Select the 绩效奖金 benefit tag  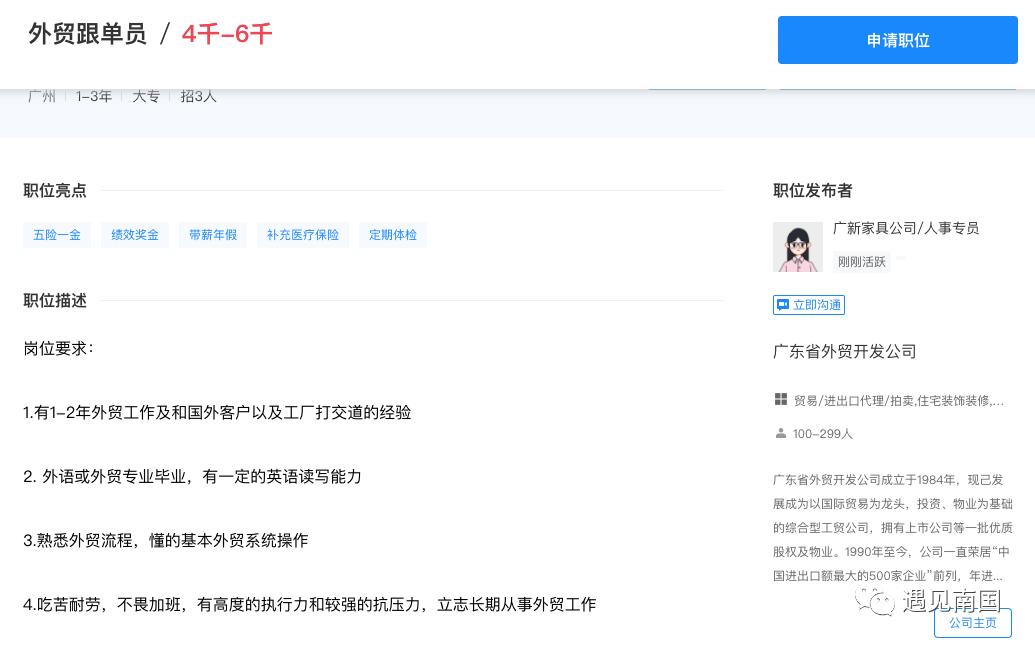pyautogui.click(x=135, y=234)
